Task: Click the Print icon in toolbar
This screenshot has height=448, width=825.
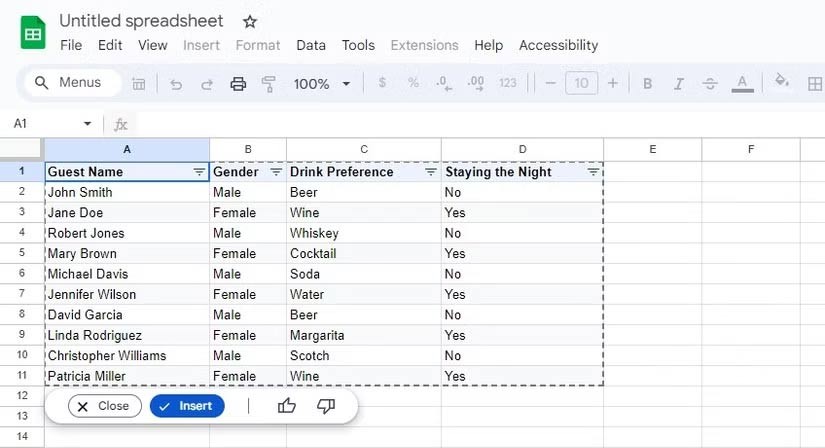Action: tap(238, 84)
